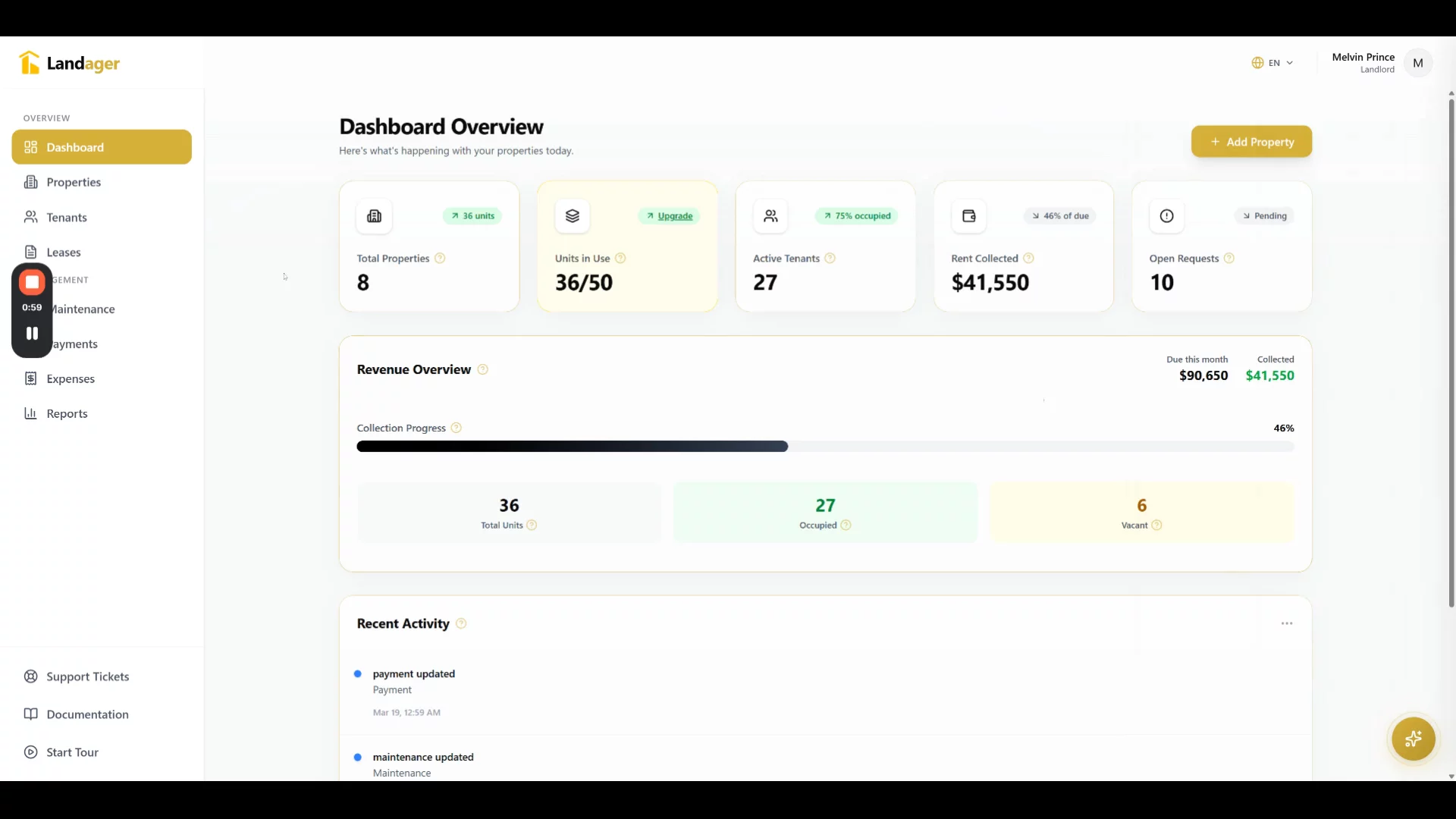Click the globe language icon
This screenshot has height=819, width=1456.
(x=1257, y=63)
